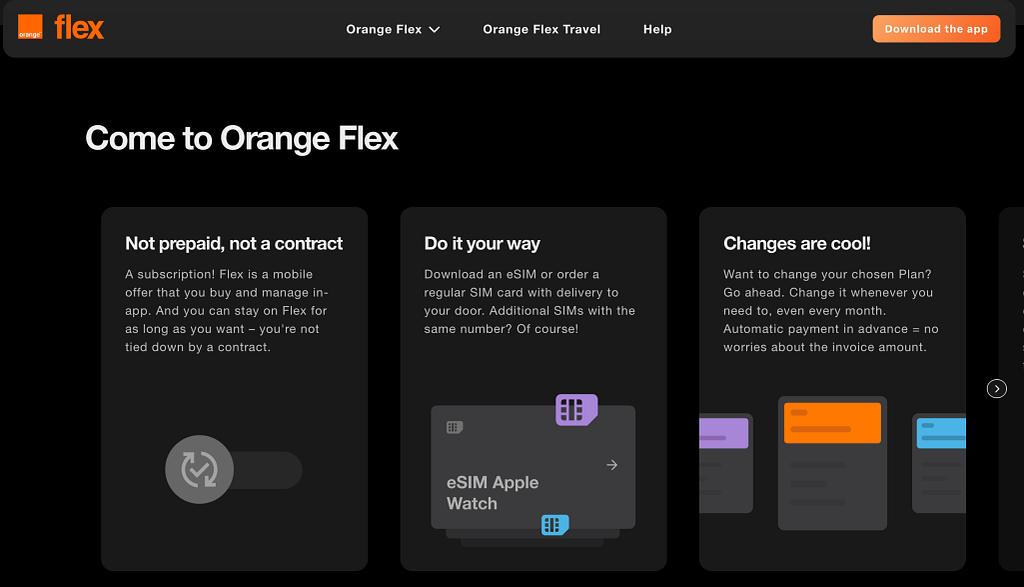Click the text 'same number? Of course!'
Screen dimensions: 1024x587
pos(501,329)
